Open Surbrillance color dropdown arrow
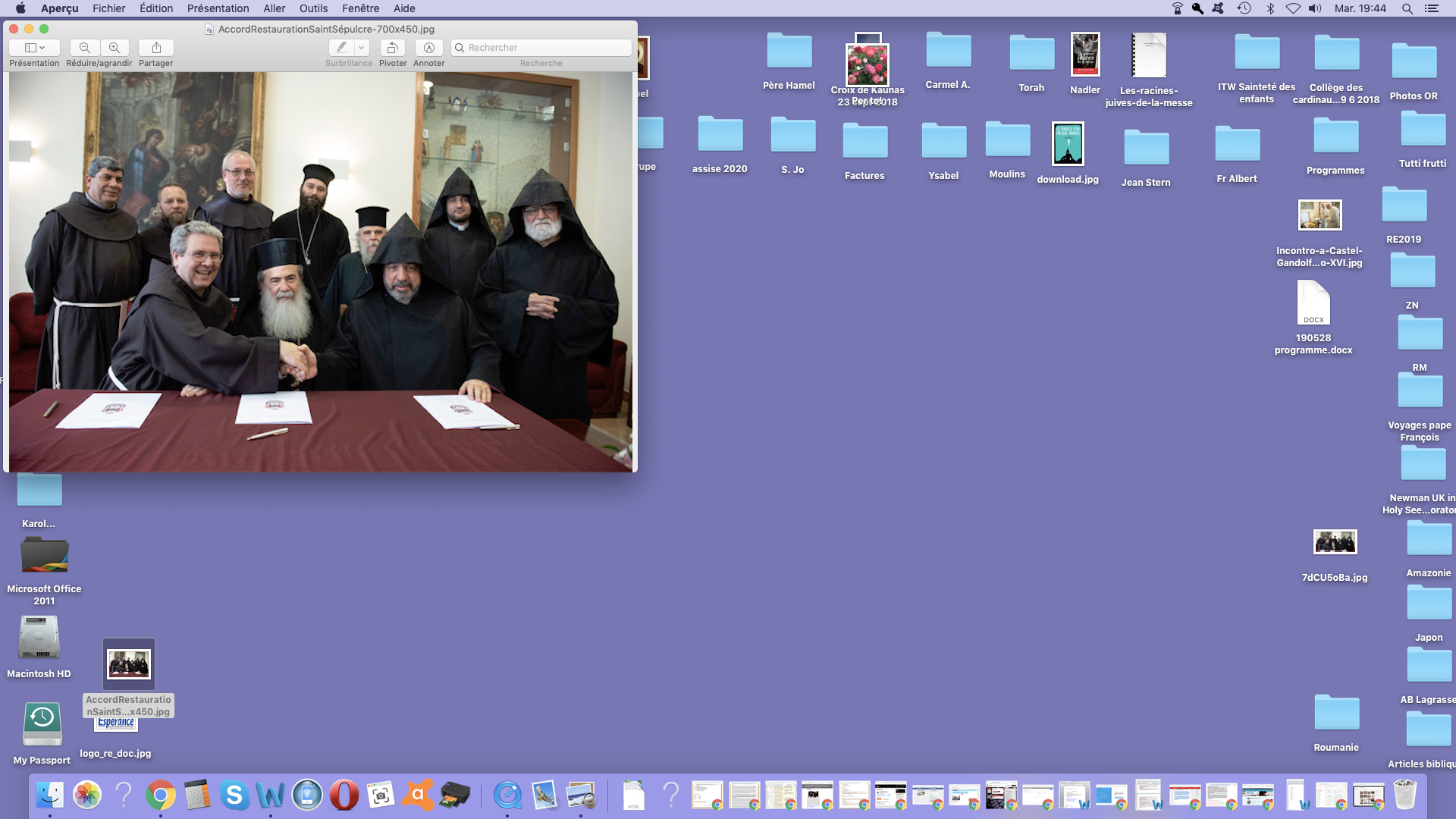The height and width of the screenshot is (819, 1456). coord(362,48)
